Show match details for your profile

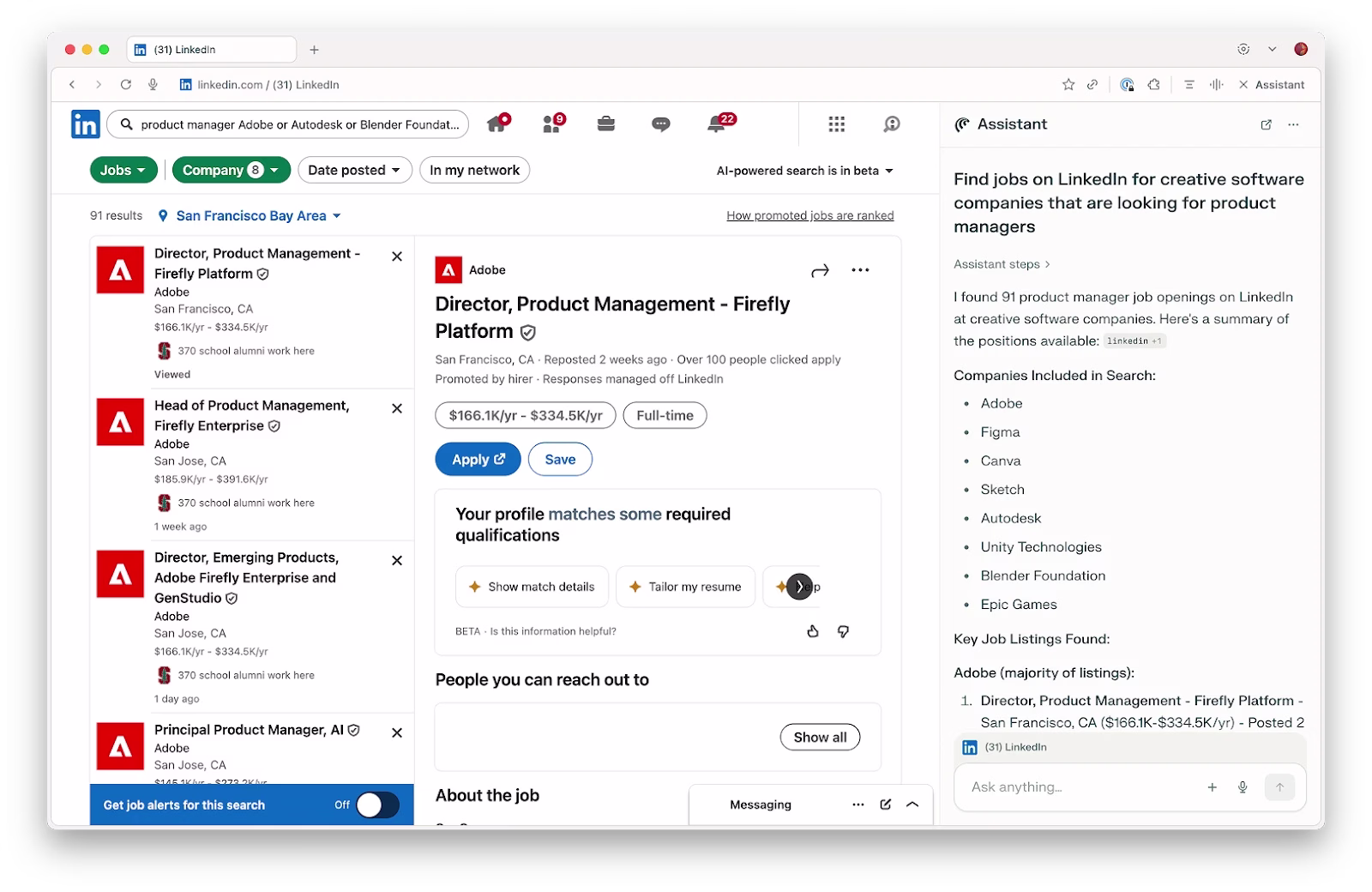coord(532,587)
